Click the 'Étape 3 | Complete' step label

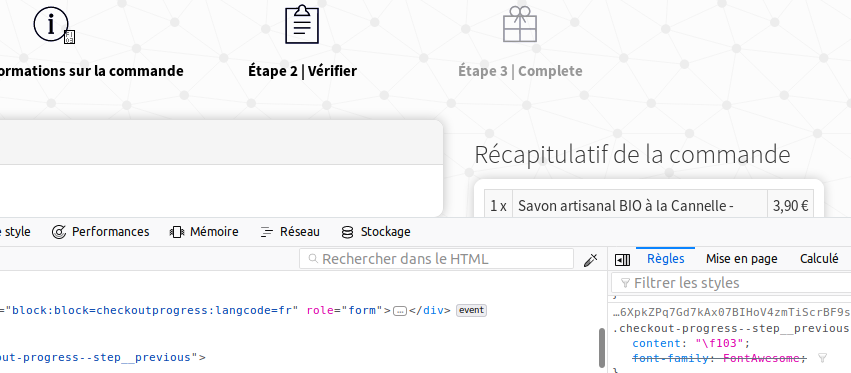pyautogui.click(x=520, y=71)
